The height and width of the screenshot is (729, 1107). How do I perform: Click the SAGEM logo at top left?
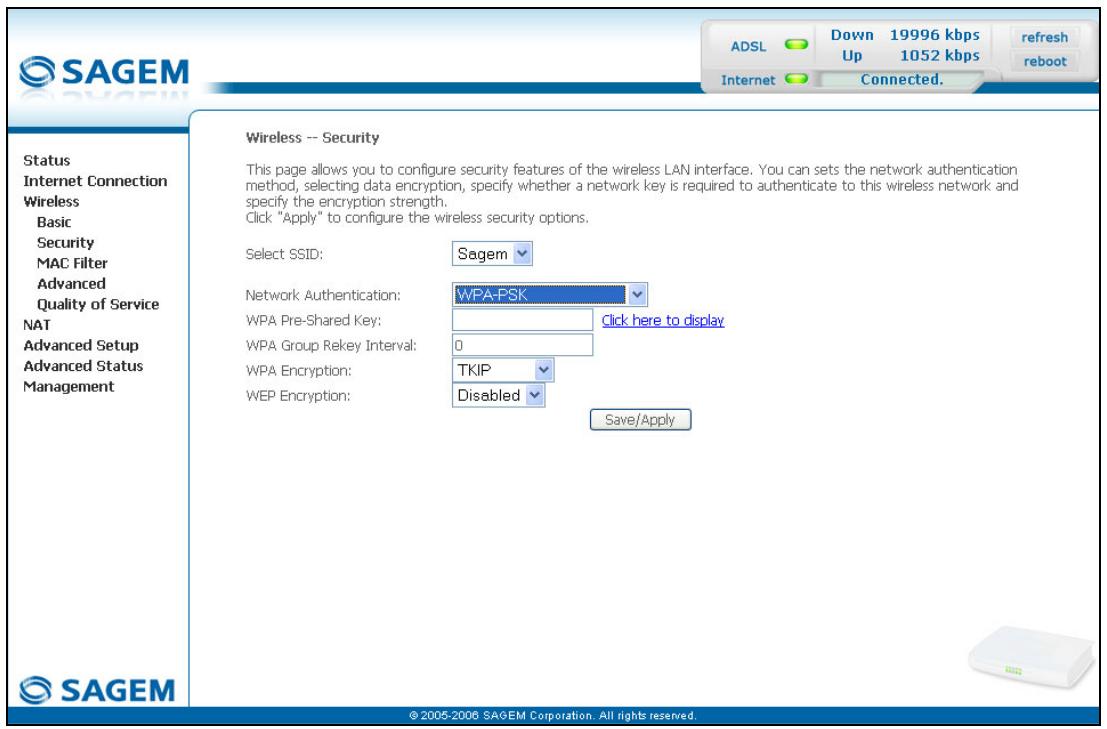pos(104,72)
